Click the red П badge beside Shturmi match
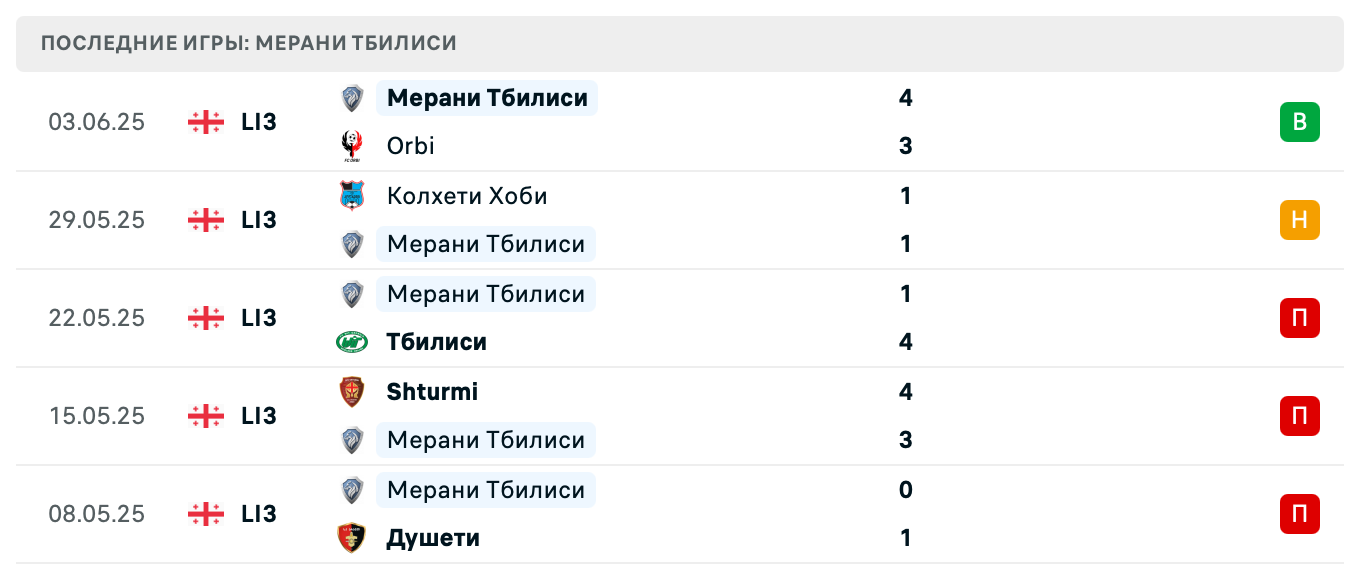1360x582 pixels. [x=1299, y=416]
